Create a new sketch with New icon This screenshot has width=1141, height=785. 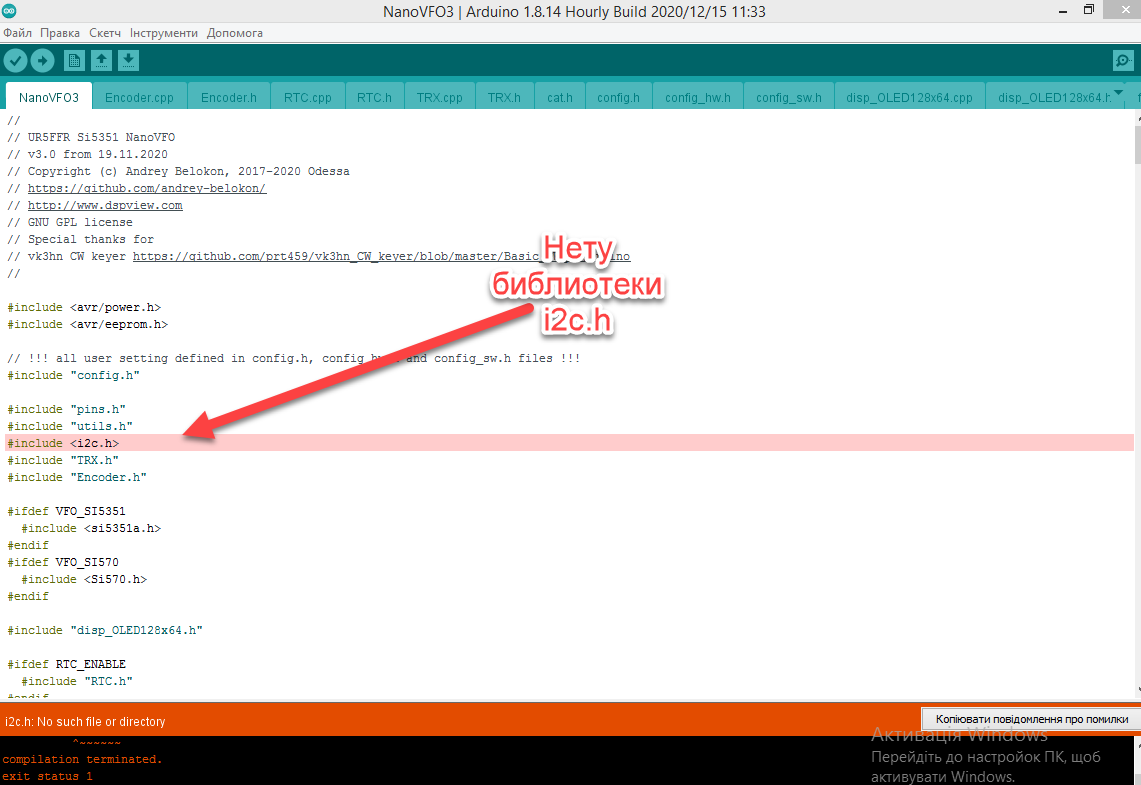pos(74,61)
